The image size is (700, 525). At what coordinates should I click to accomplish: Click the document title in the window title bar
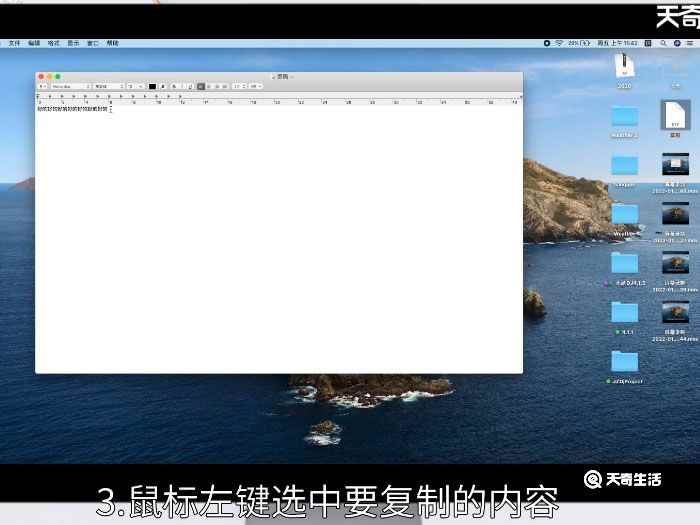click(x=283, y=76)
